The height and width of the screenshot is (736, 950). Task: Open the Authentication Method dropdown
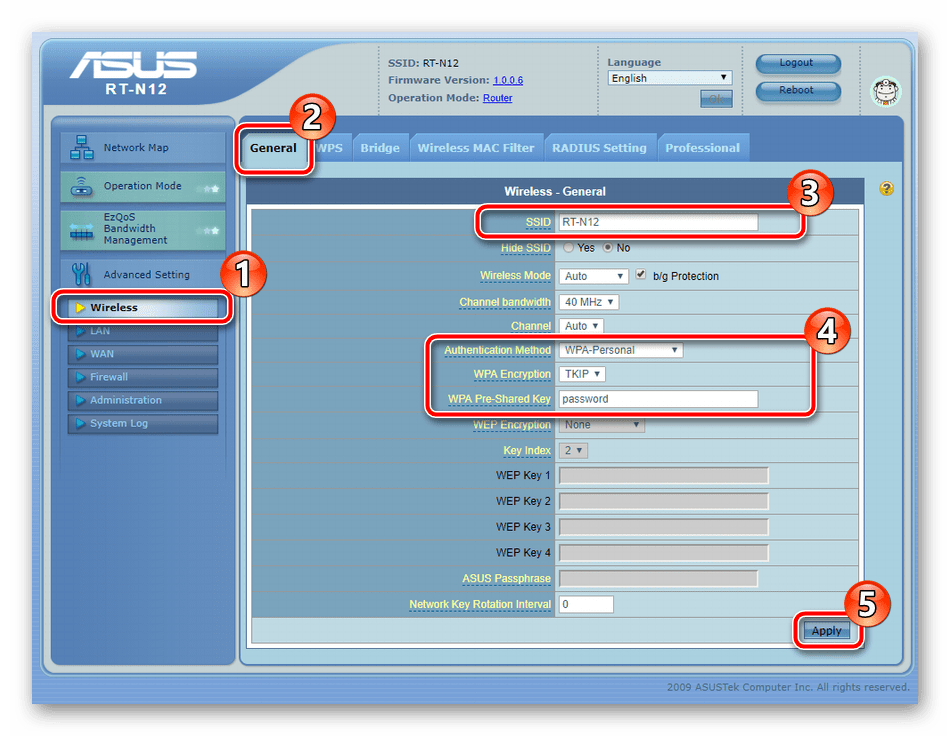click(x=620, y=350)
